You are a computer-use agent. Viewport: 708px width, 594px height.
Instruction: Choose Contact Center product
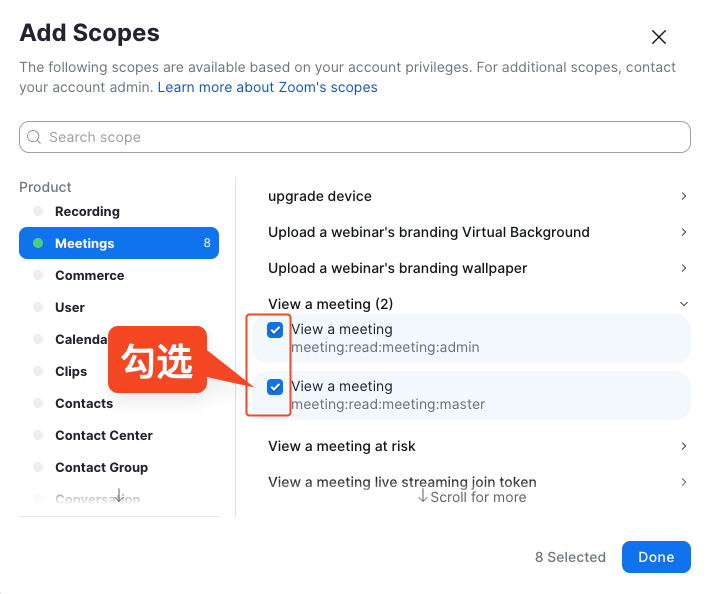pyautogui.click(x=104, y=435)
